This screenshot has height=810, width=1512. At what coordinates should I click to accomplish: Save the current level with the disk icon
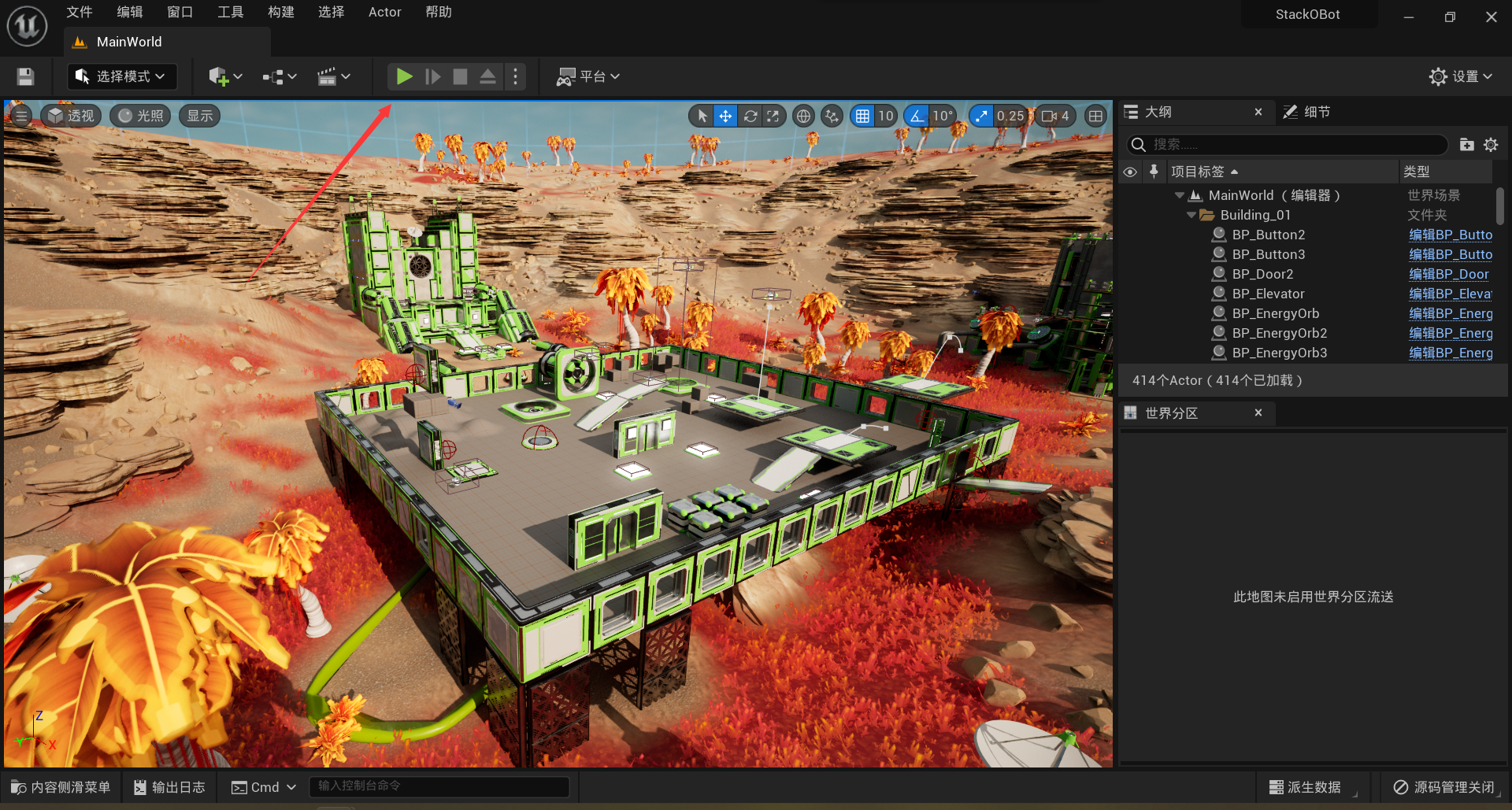[x=25, y=76]
